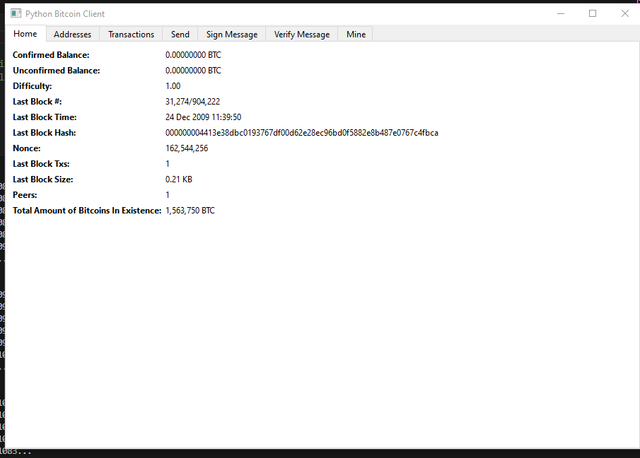Click the last block hash string

[x=302, y=133]
